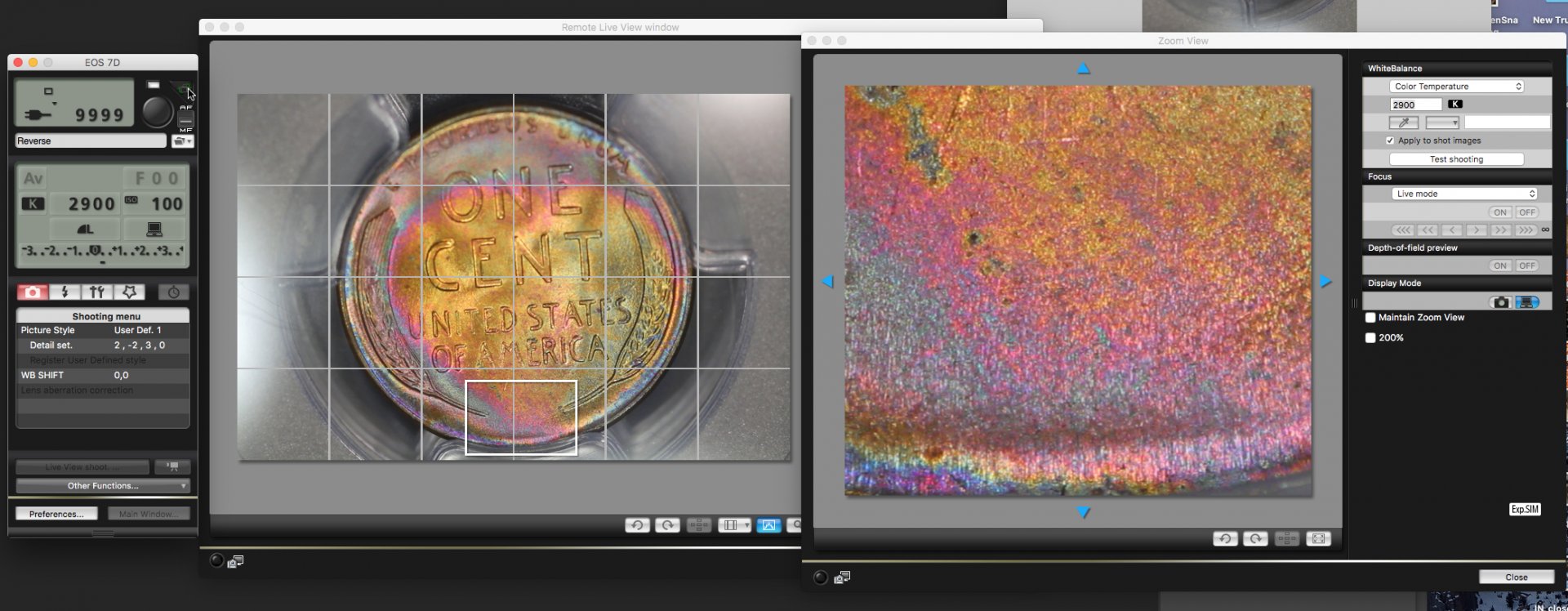Click the color temperature 2900 input field

1415,105
